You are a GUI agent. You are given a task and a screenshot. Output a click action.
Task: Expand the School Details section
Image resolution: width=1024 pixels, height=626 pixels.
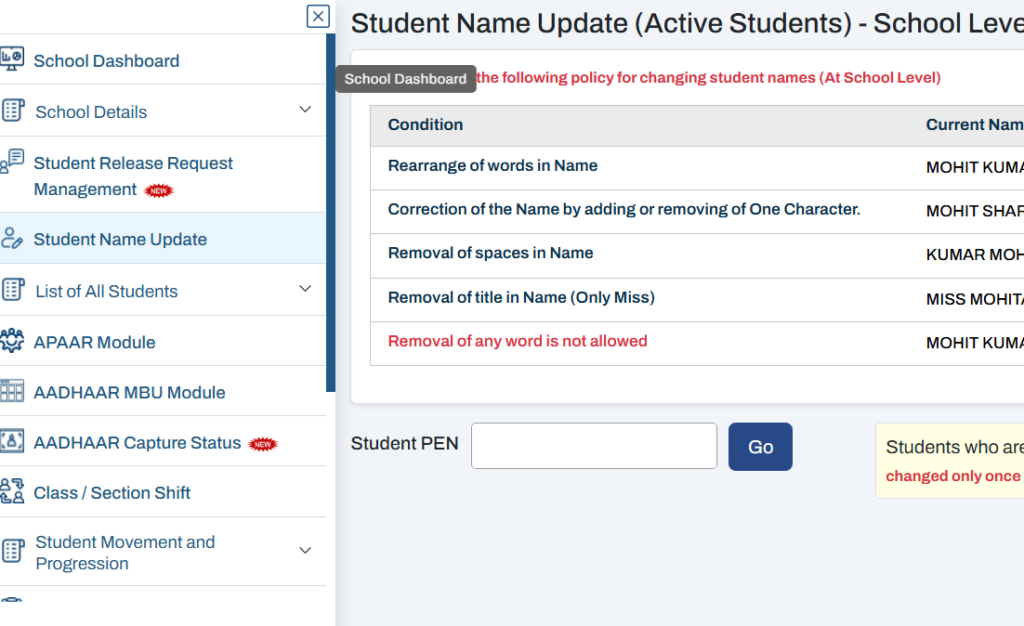(305, 110)
